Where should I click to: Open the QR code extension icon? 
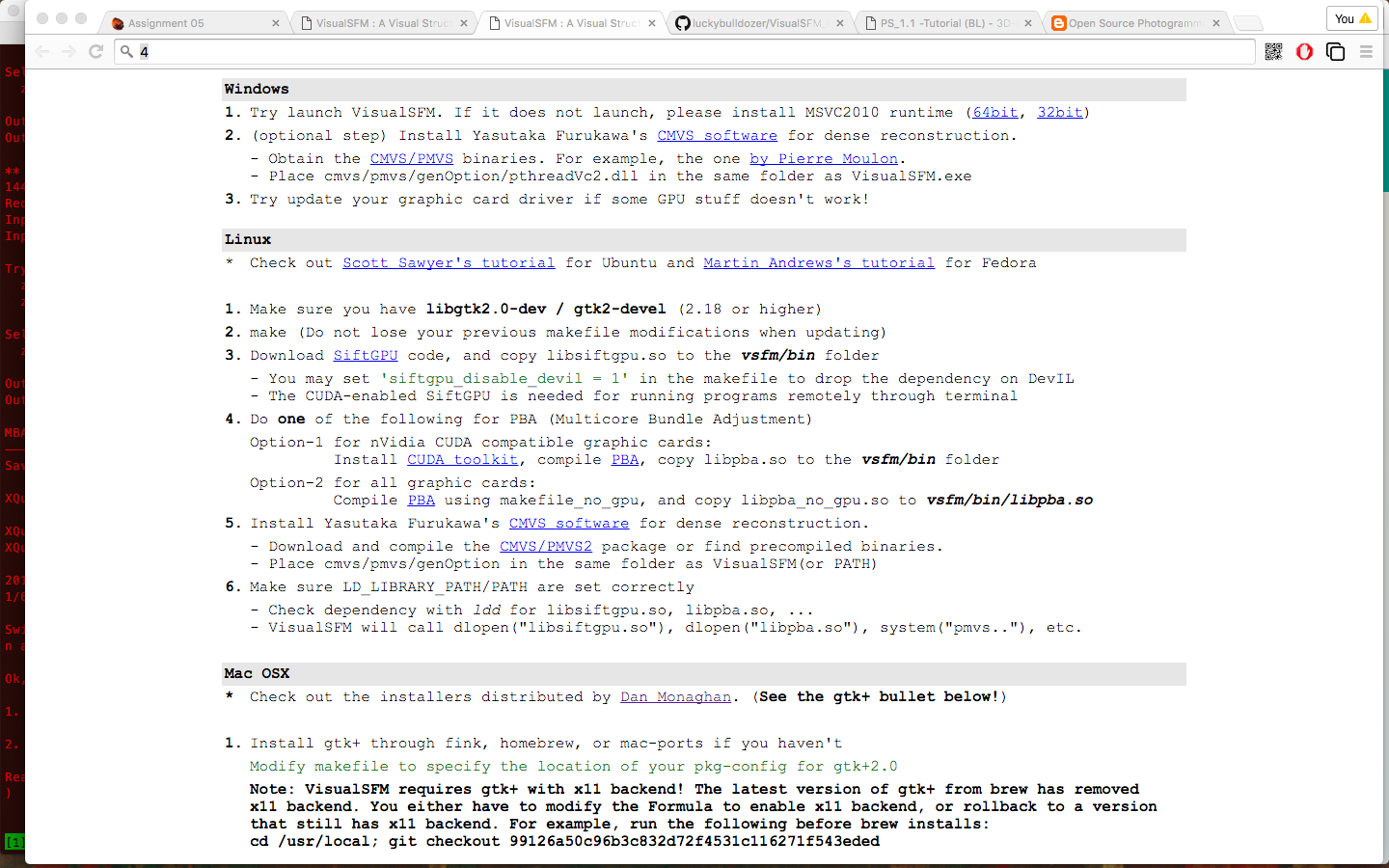(1273, 51)
